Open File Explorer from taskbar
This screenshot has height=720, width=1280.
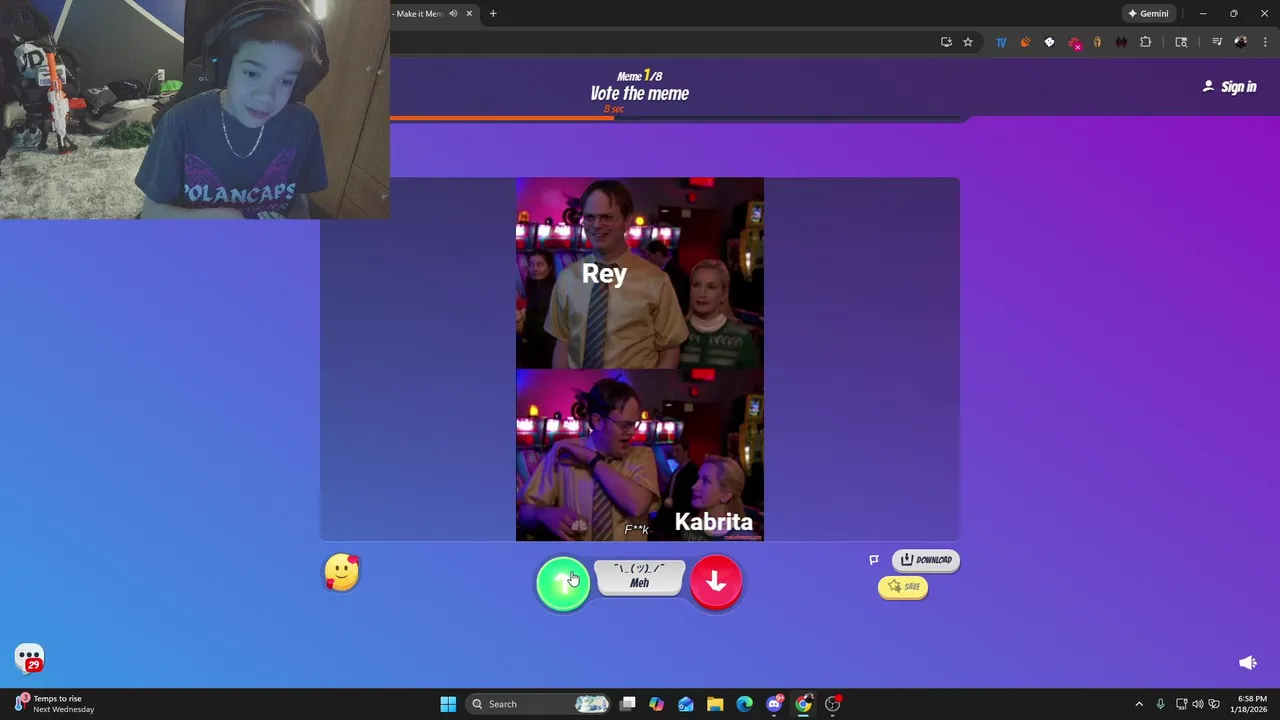[715, 704]
